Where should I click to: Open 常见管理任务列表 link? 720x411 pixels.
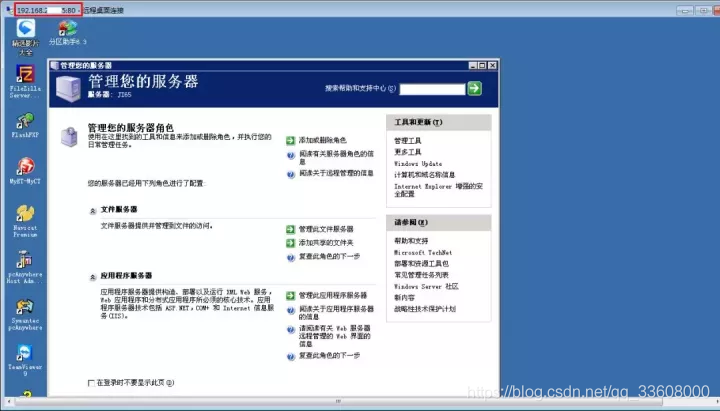(x=421, y=275)
